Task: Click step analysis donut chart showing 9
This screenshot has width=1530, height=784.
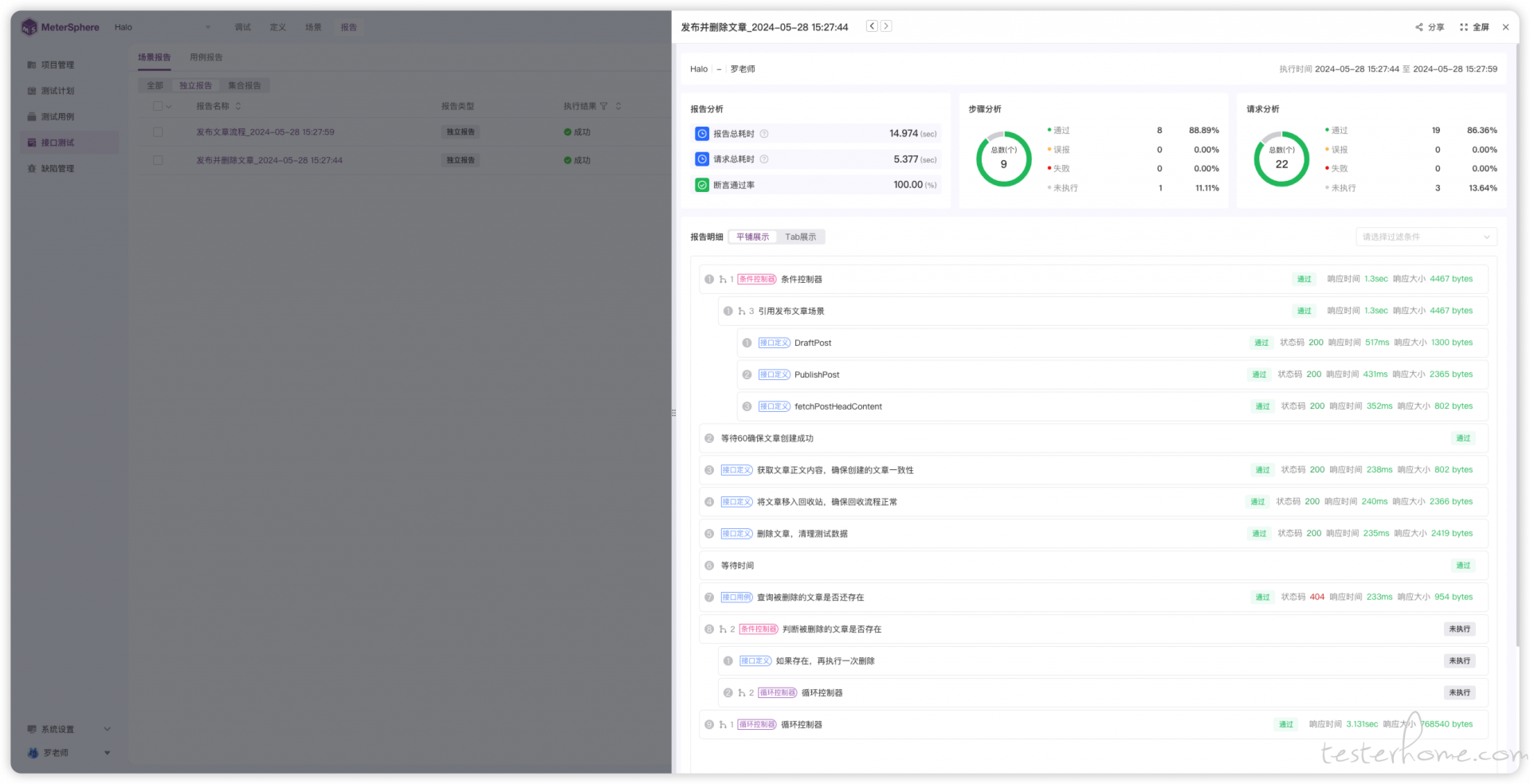Action: click(x=1003, y=159)
